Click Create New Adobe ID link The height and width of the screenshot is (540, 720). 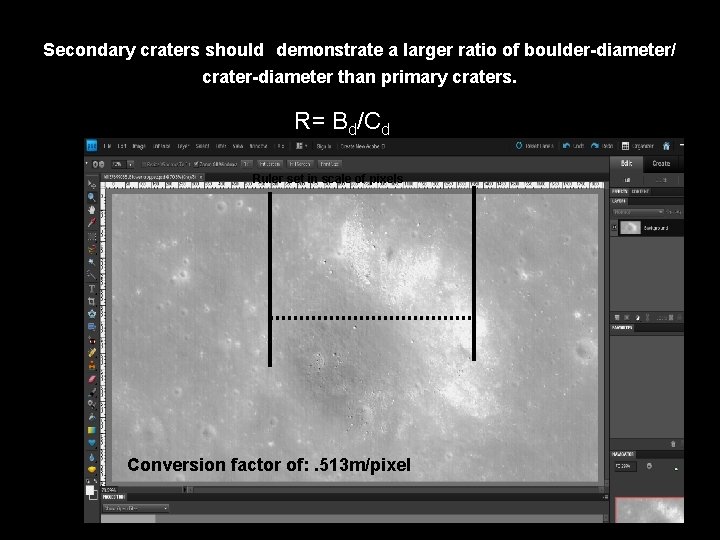tap(362, 146)
